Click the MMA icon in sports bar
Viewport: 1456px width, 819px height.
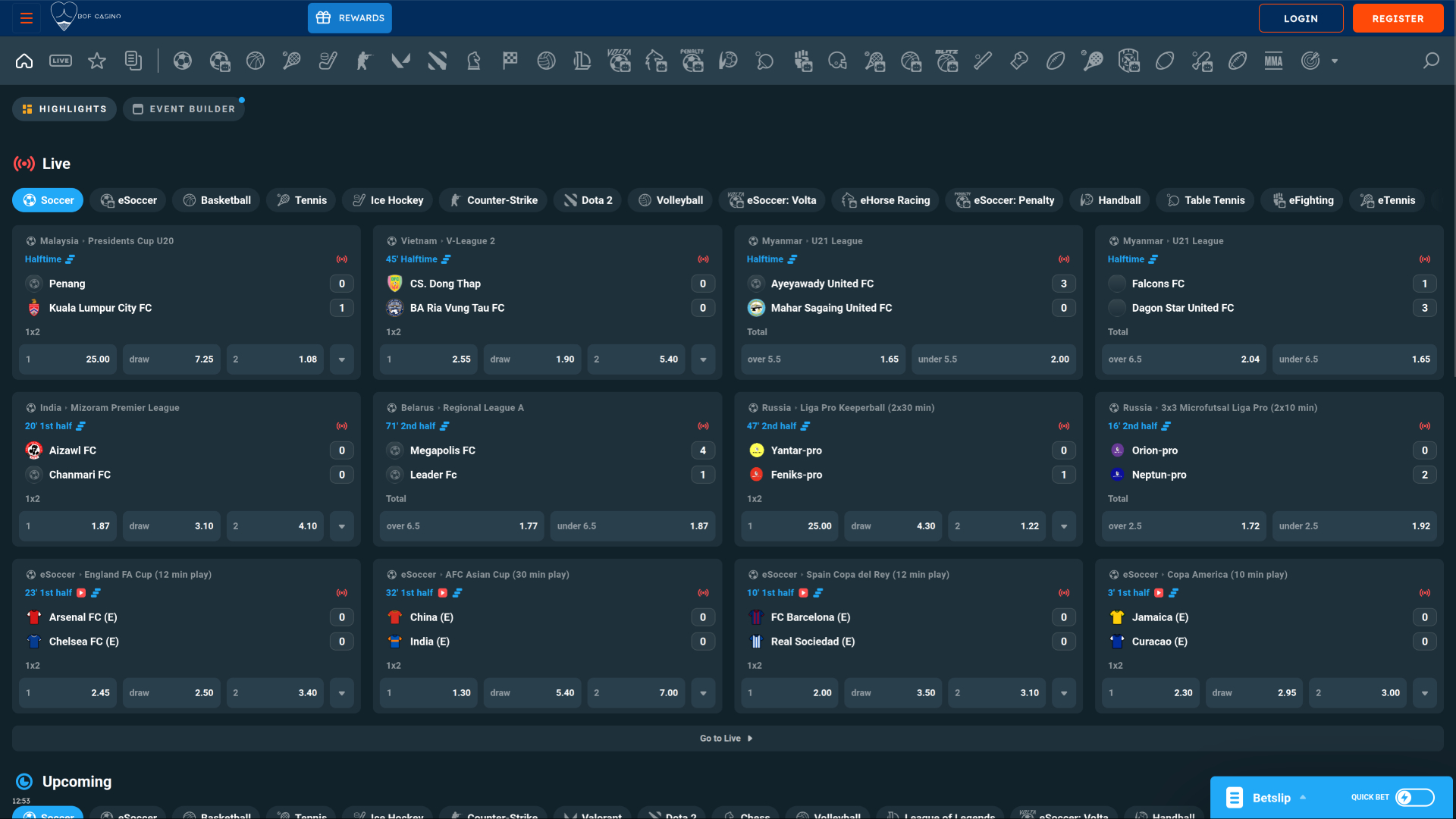[x=1273, y=61]
